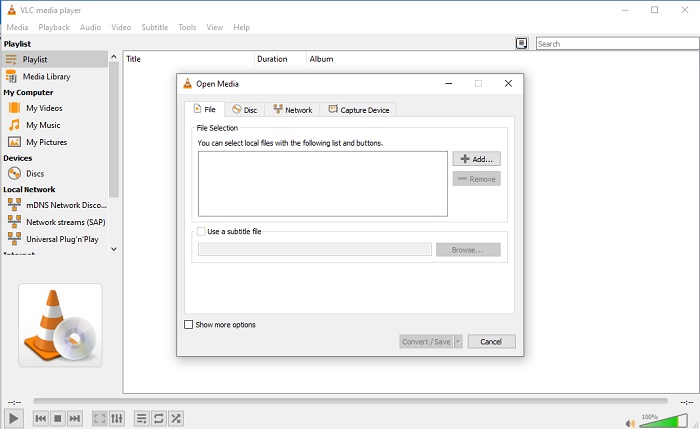Click the playback seek bar
This screenshot has height=429, width=700.
[x=350, y=401]
